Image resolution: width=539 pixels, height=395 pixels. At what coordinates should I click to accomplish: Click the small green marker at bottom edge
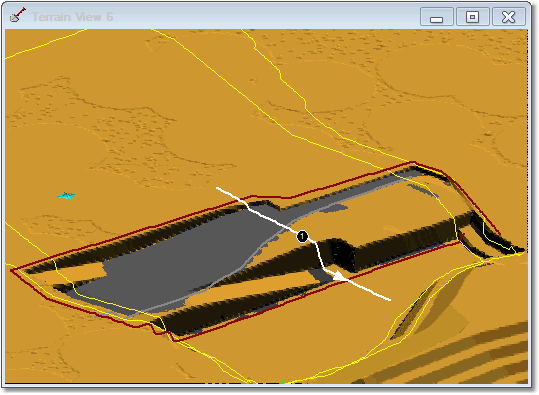coord(283,382)
